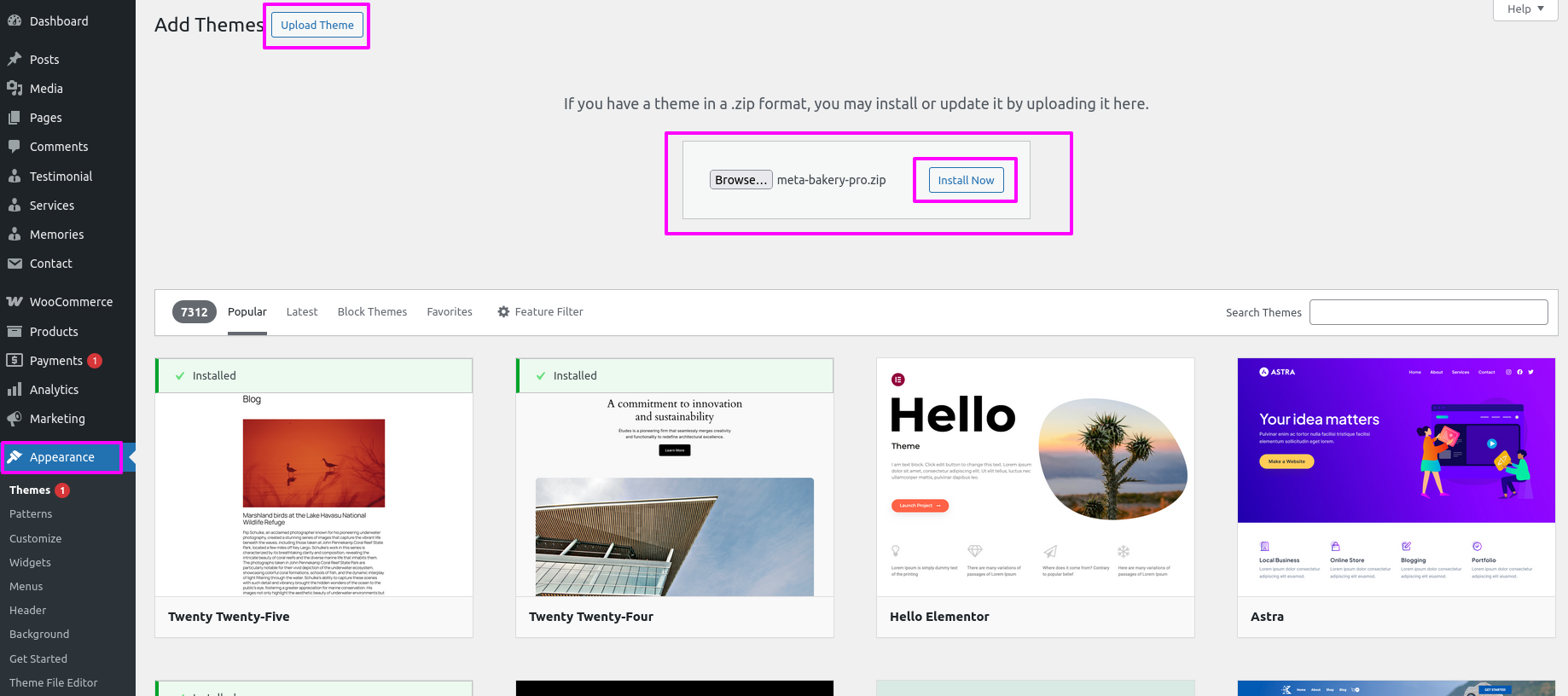
Task: Click the Media icon in sidebar
Action: tap(15, 89)
